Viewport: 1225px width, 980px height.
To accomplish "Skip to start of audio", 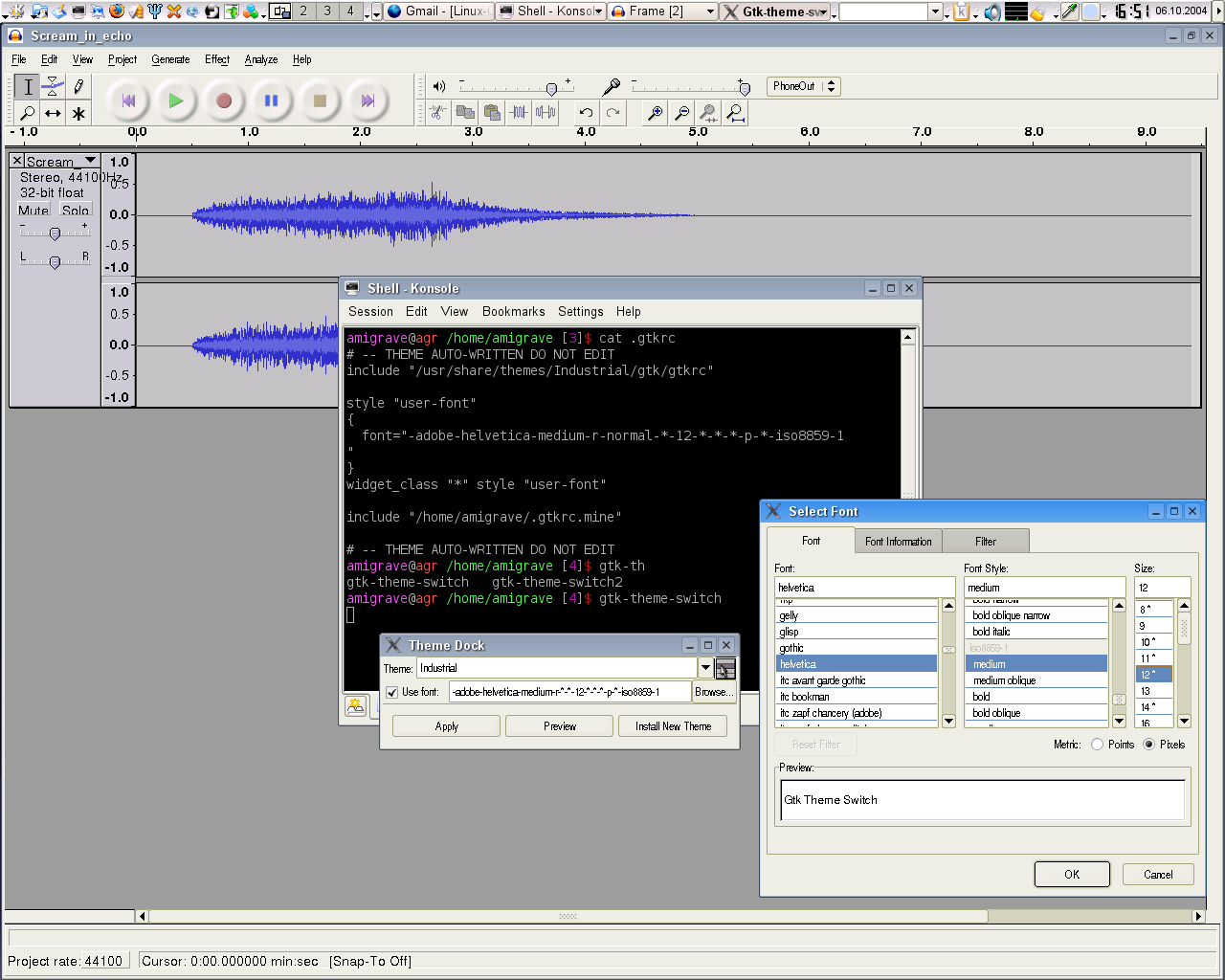I will tap(128, 100).
